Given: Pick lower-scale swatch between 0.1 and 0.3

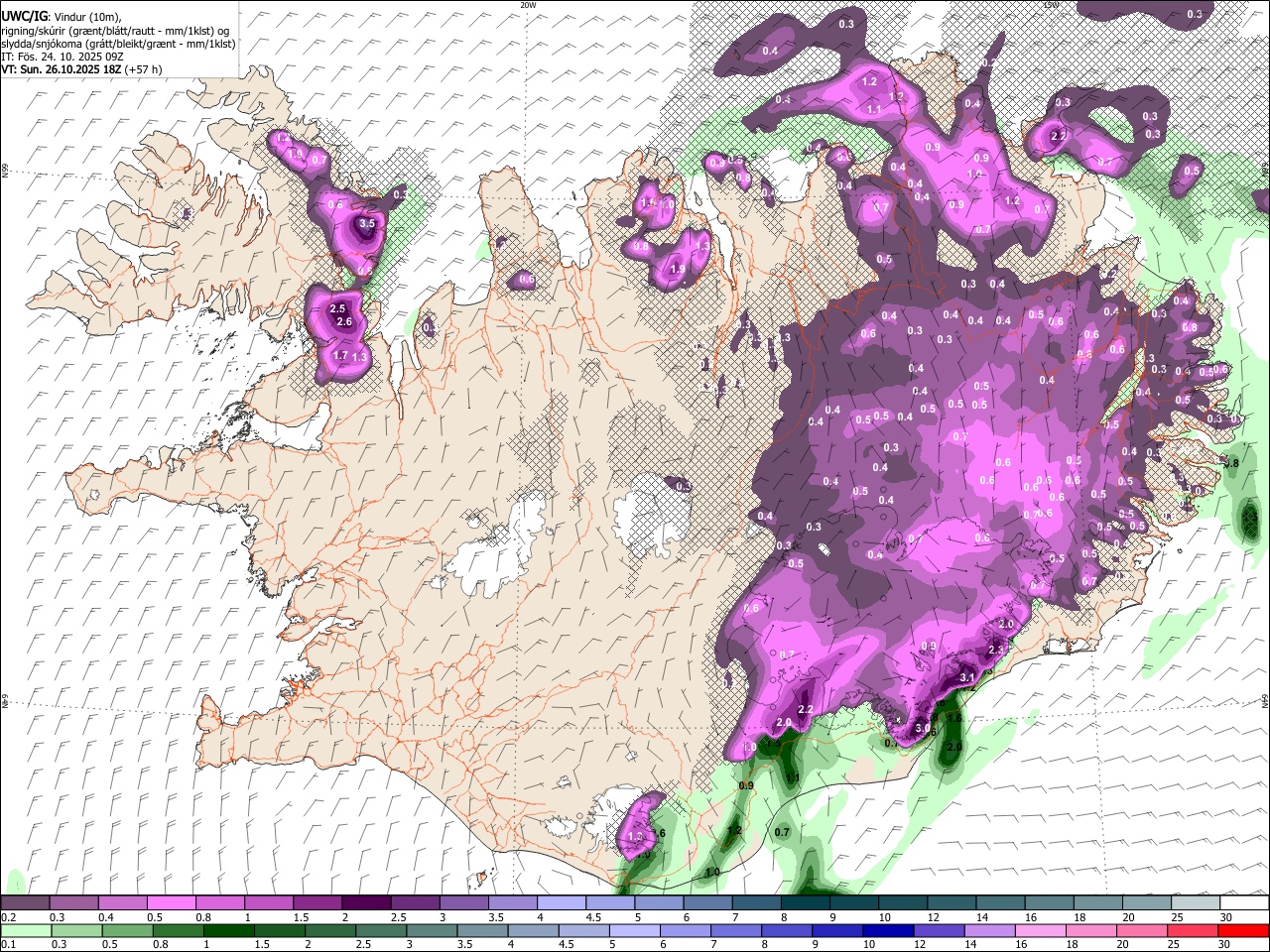Looking at the screenshot, I should pos(25,930).
